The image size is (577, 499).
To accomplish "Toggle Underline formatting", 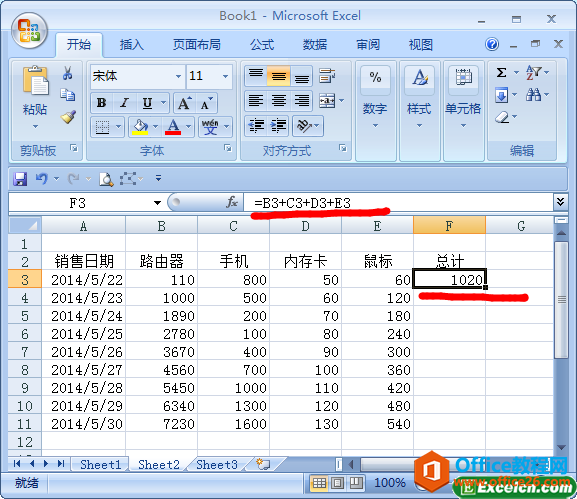I will tap(147, 103).
